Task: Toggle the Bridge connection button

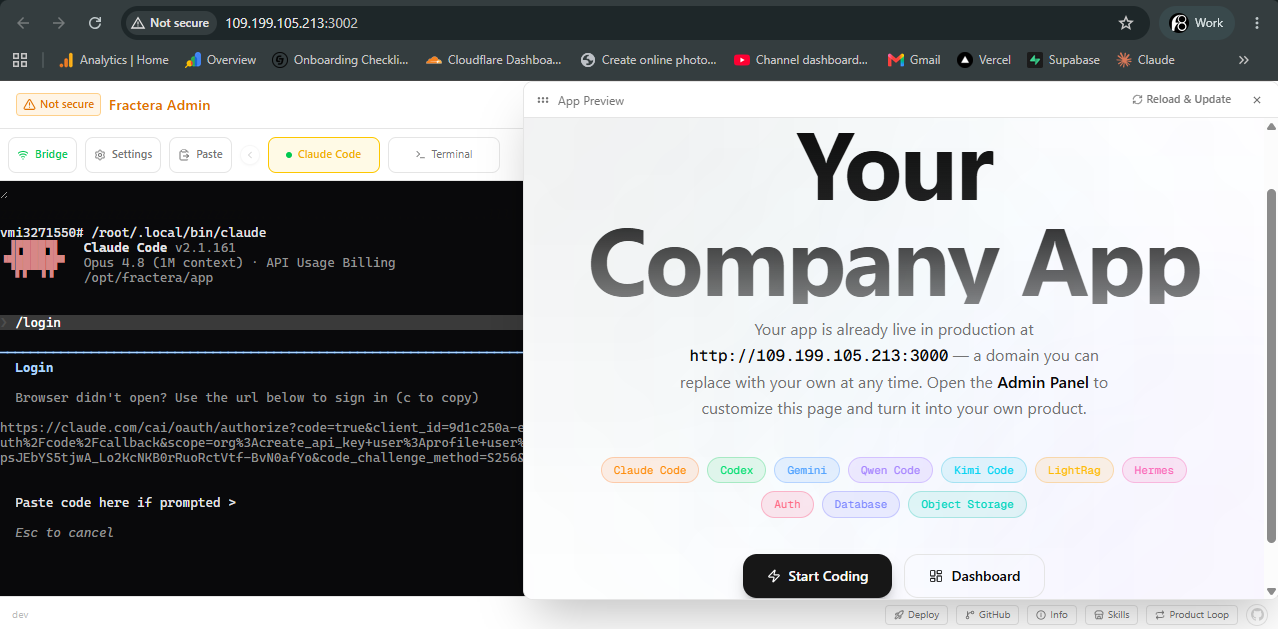Action: pos(43,154)
